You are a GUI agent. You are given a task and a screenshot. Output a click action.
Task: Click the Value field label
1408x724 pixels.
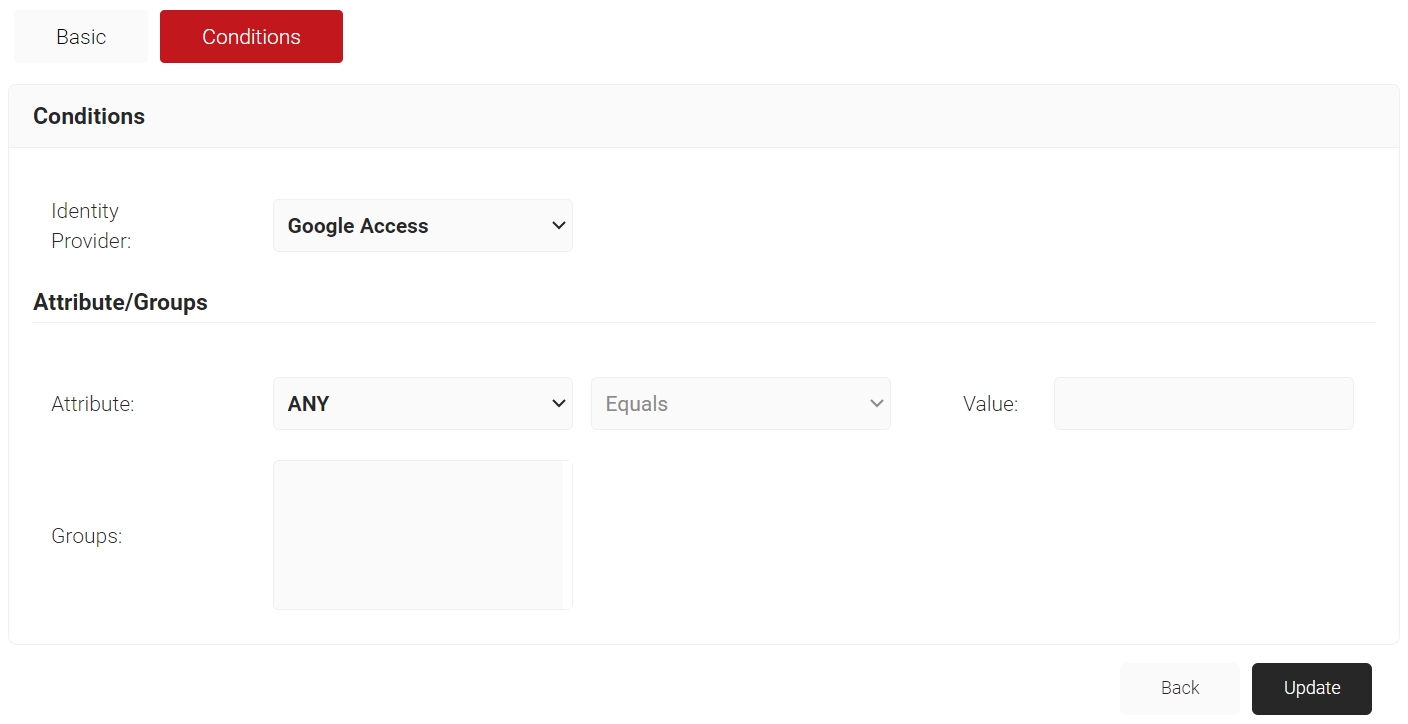coord(990,404)
